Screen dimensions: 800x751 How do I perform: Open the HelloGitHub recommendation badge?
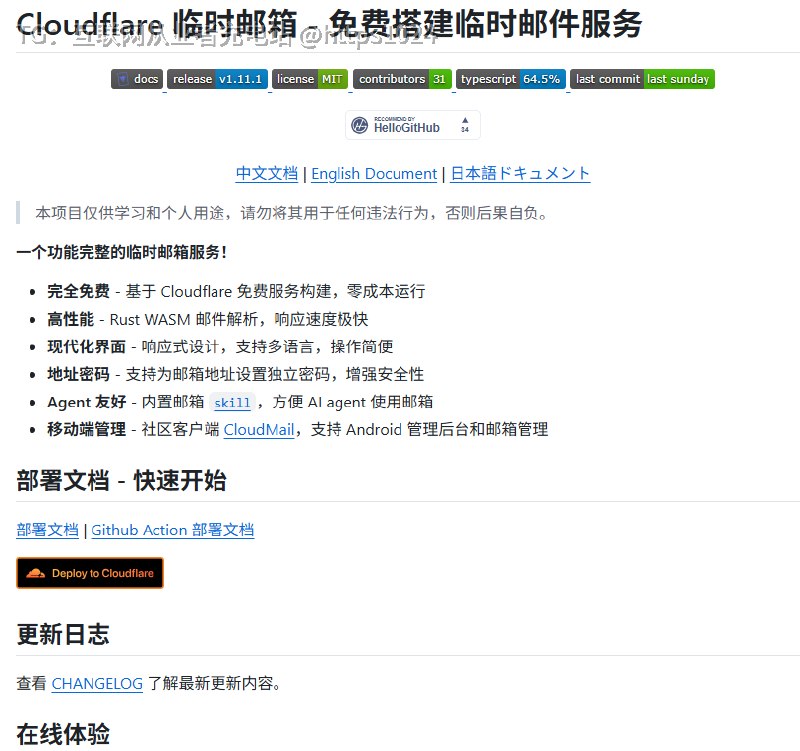[x=413, y=125]
